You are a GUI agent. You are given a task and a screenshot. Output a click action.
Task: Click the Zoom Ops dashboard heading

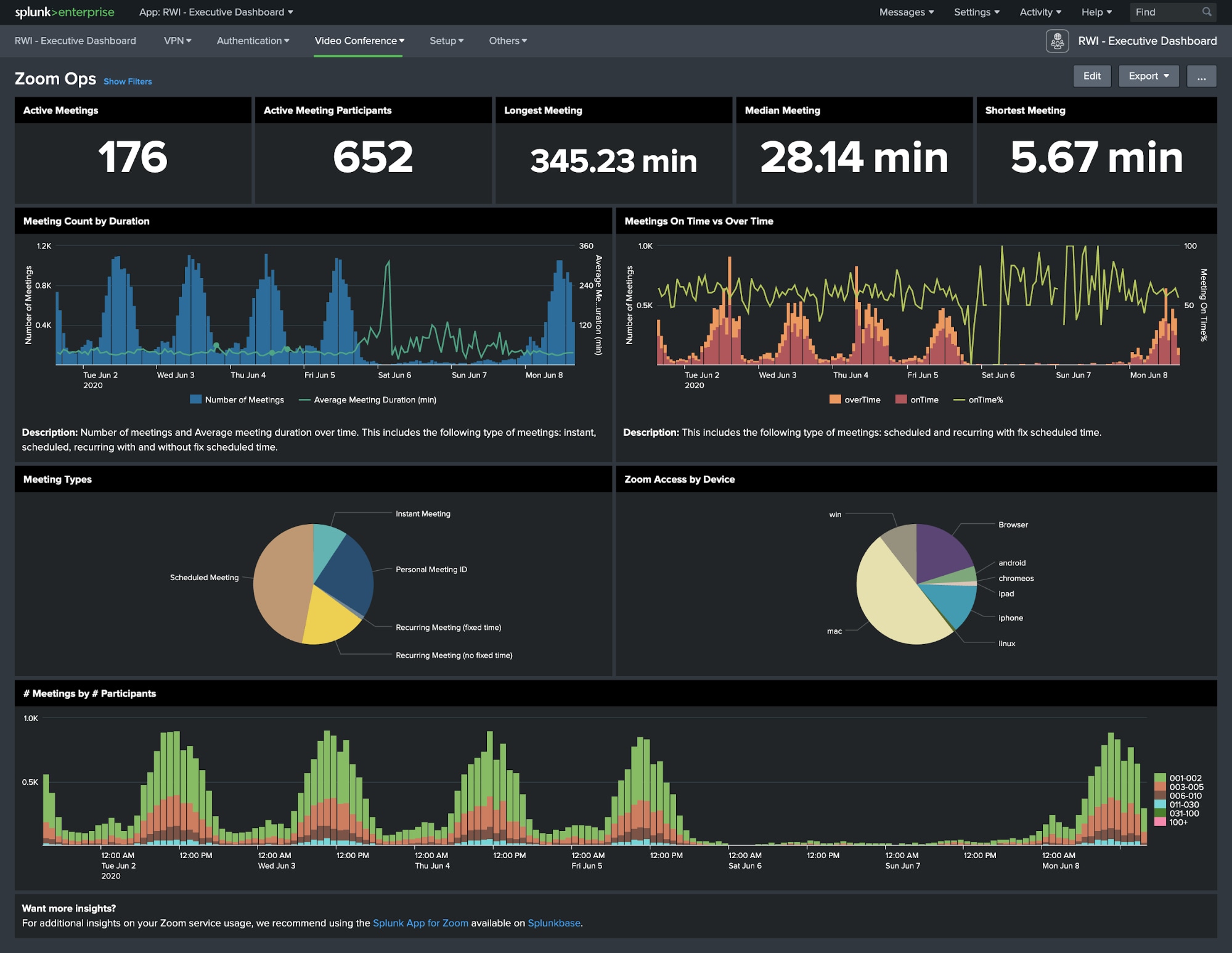(x=55, y=79)
